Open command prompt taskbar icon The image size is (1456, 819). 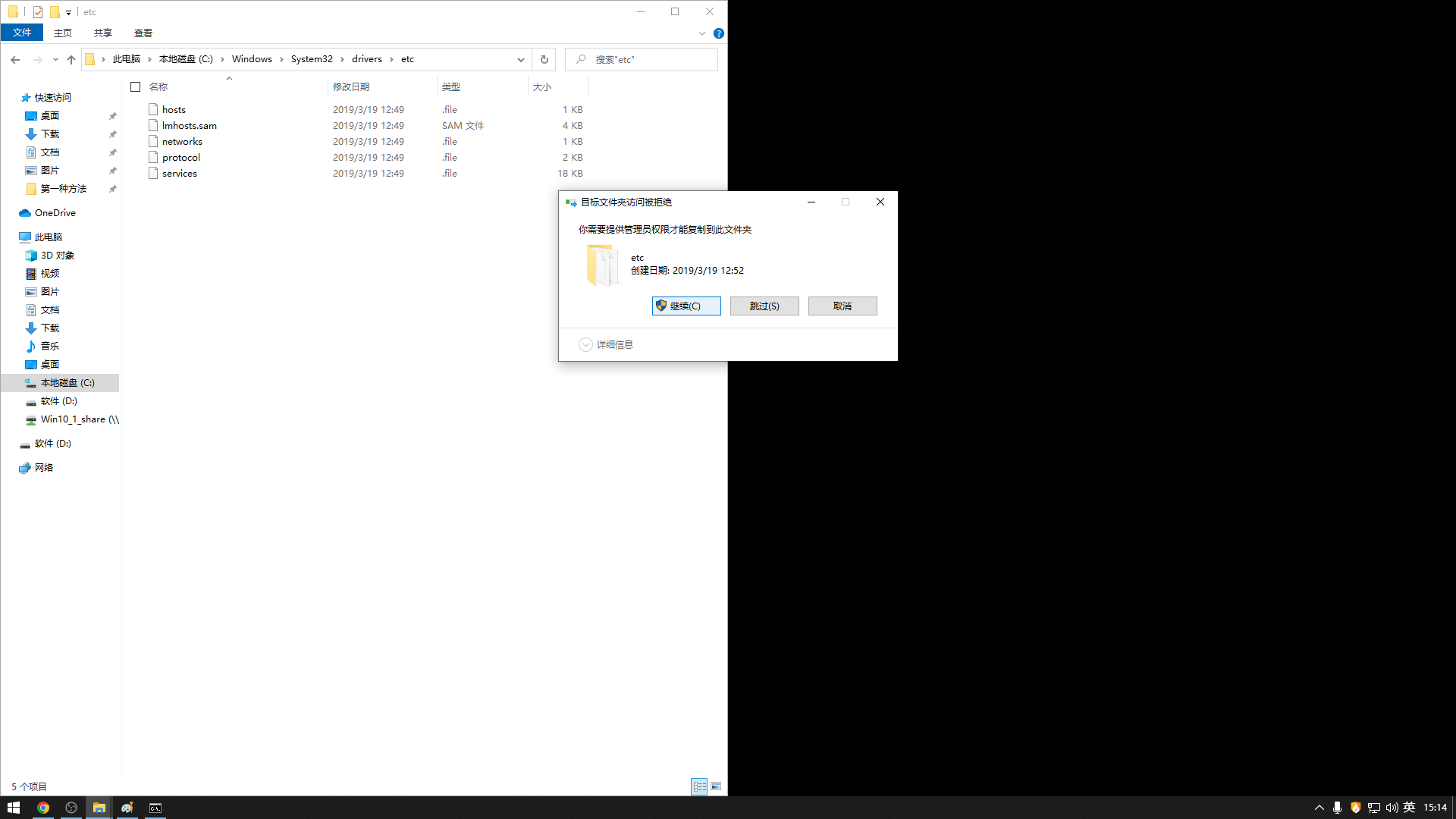coord(155,808)
